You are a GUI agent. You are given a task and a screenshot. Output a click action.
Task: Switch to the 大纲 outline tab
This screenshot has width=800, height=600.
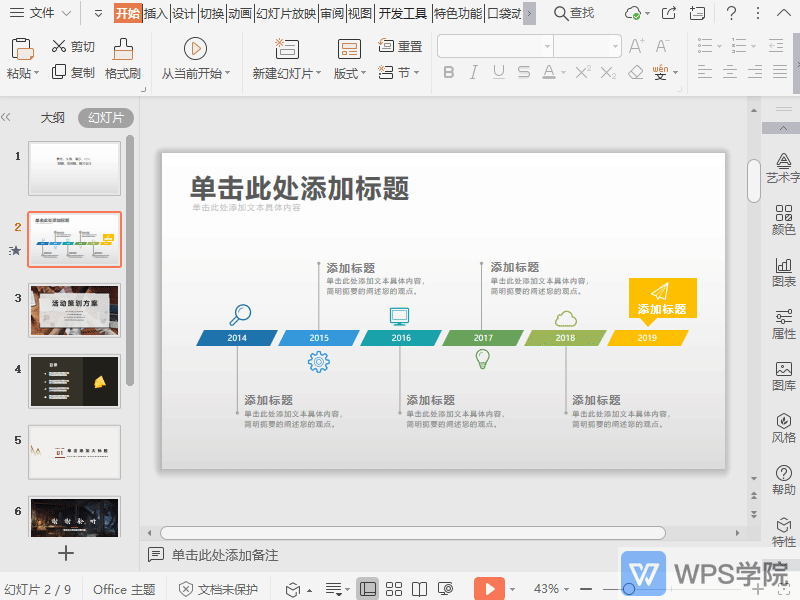(52, 117)
